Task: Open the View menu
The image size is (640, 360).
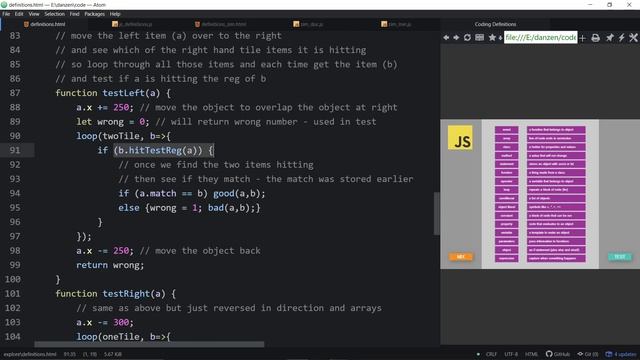Action: click(x=34, y=14)
